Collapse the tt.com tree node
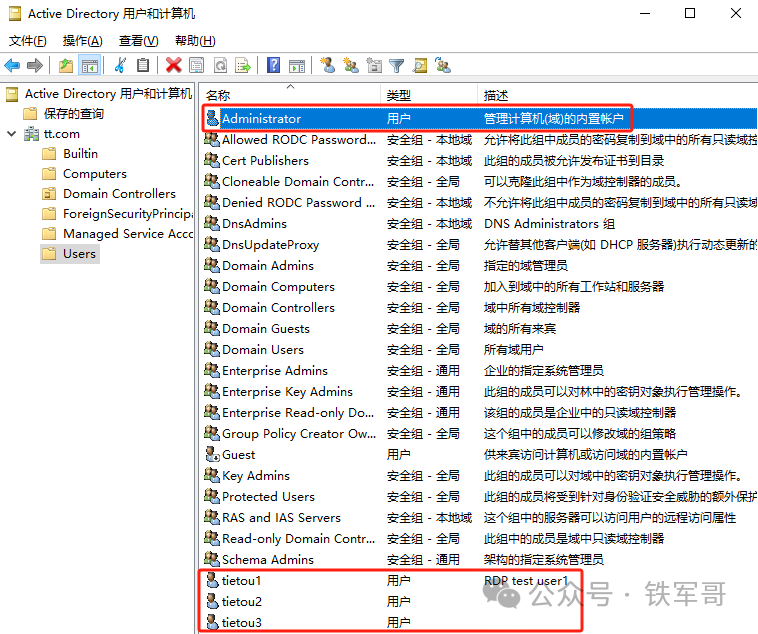This screenshot has width=758, height=634. click(12, 134)
